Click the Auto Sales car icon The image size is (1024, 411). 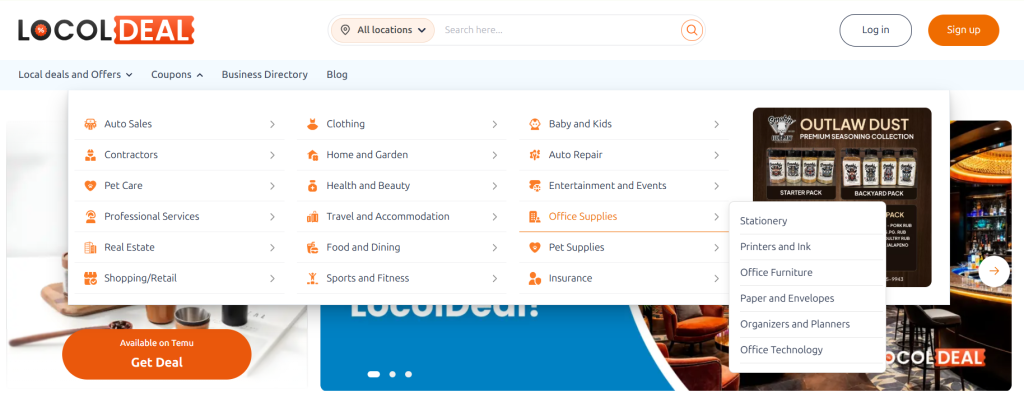(90, 124)
